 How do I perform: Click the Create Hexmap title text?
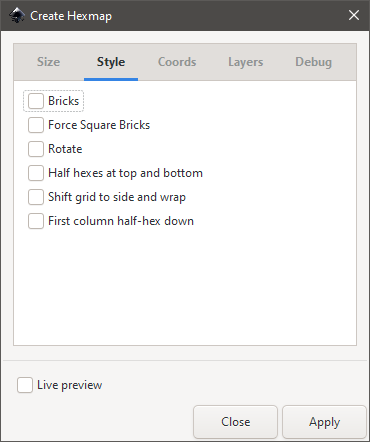[x=71, y=16]
